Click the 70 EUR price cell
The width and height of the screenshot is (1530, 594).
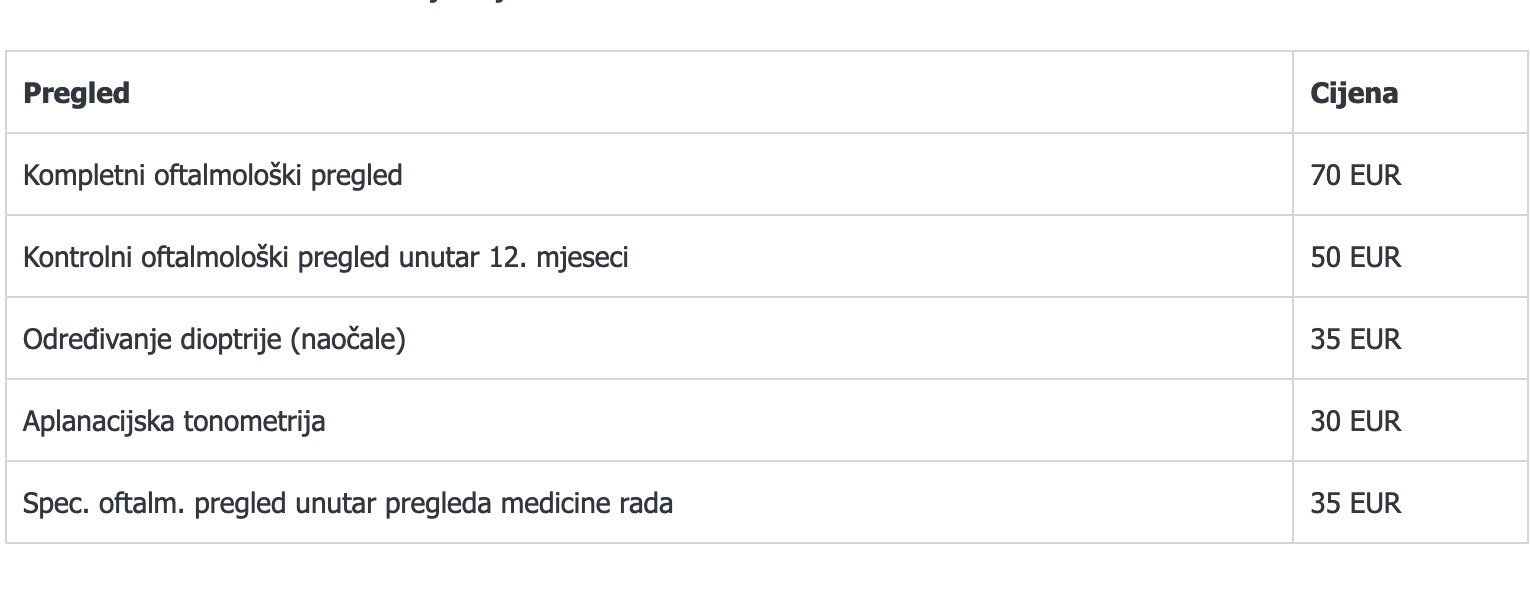pos(1355,176)
